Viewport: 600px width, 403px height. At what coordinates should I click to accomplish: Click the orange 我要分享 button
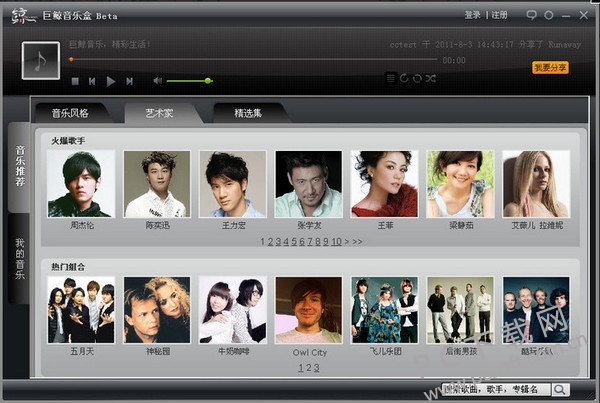(x=550, y=68)
